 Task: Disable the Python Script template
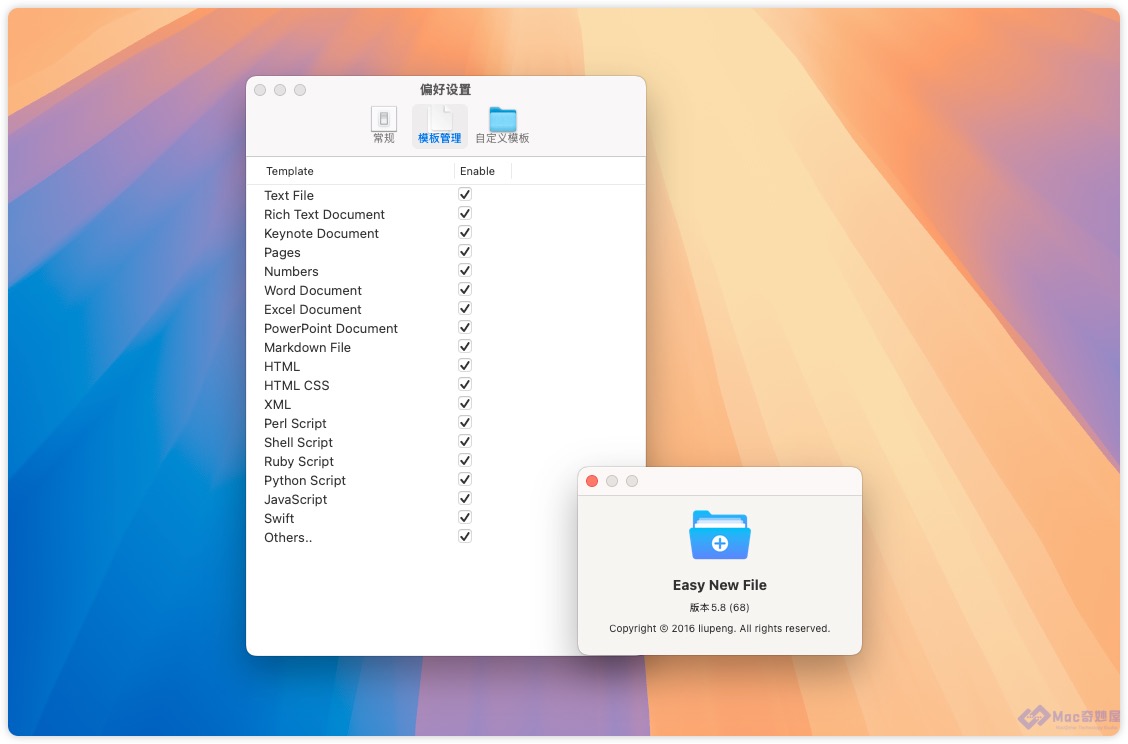click(x=465, y=479)
